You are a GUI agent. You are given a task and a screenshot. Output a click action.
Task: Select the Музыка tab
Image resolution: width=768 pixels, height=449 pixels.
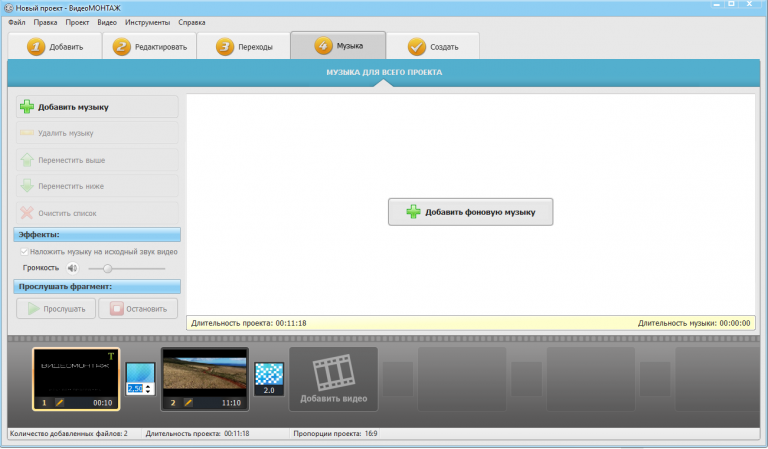coord(338,46)
